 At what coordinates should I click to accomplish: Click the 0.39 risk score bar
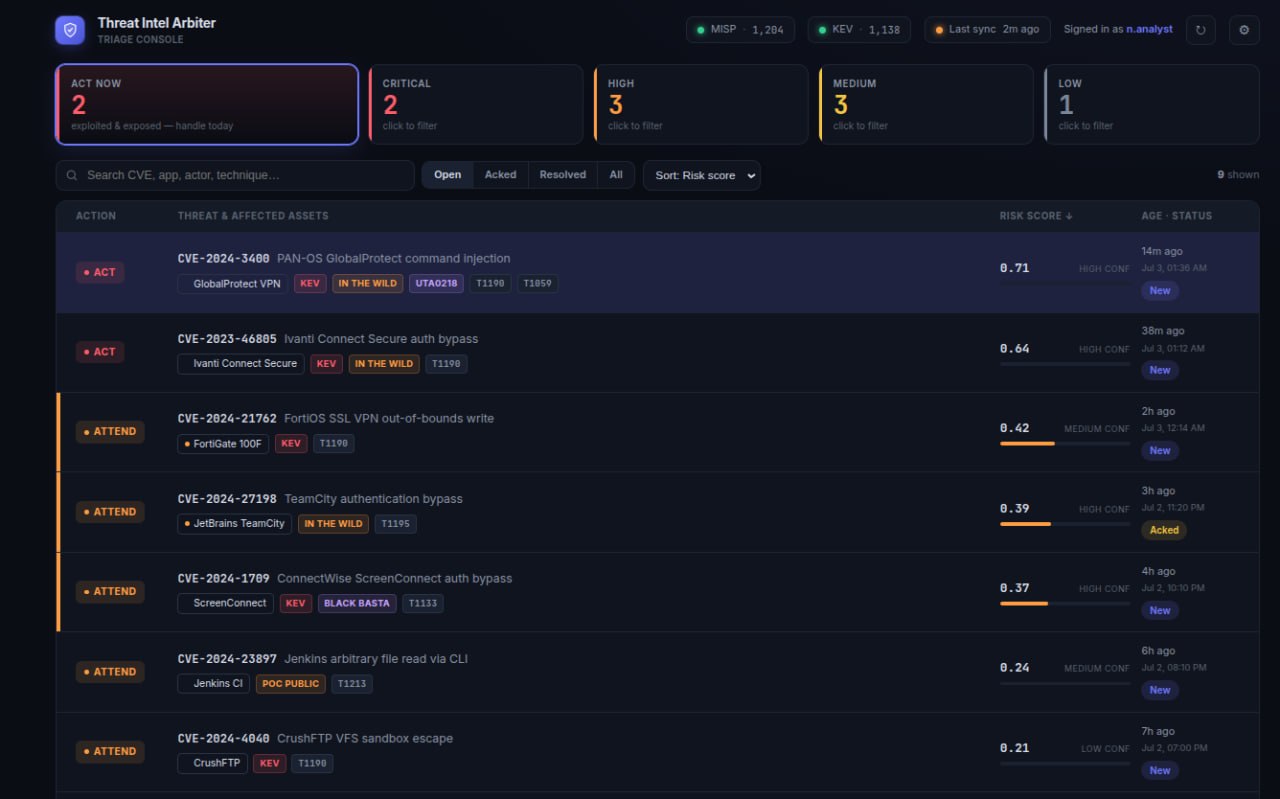coord(1065,523)
